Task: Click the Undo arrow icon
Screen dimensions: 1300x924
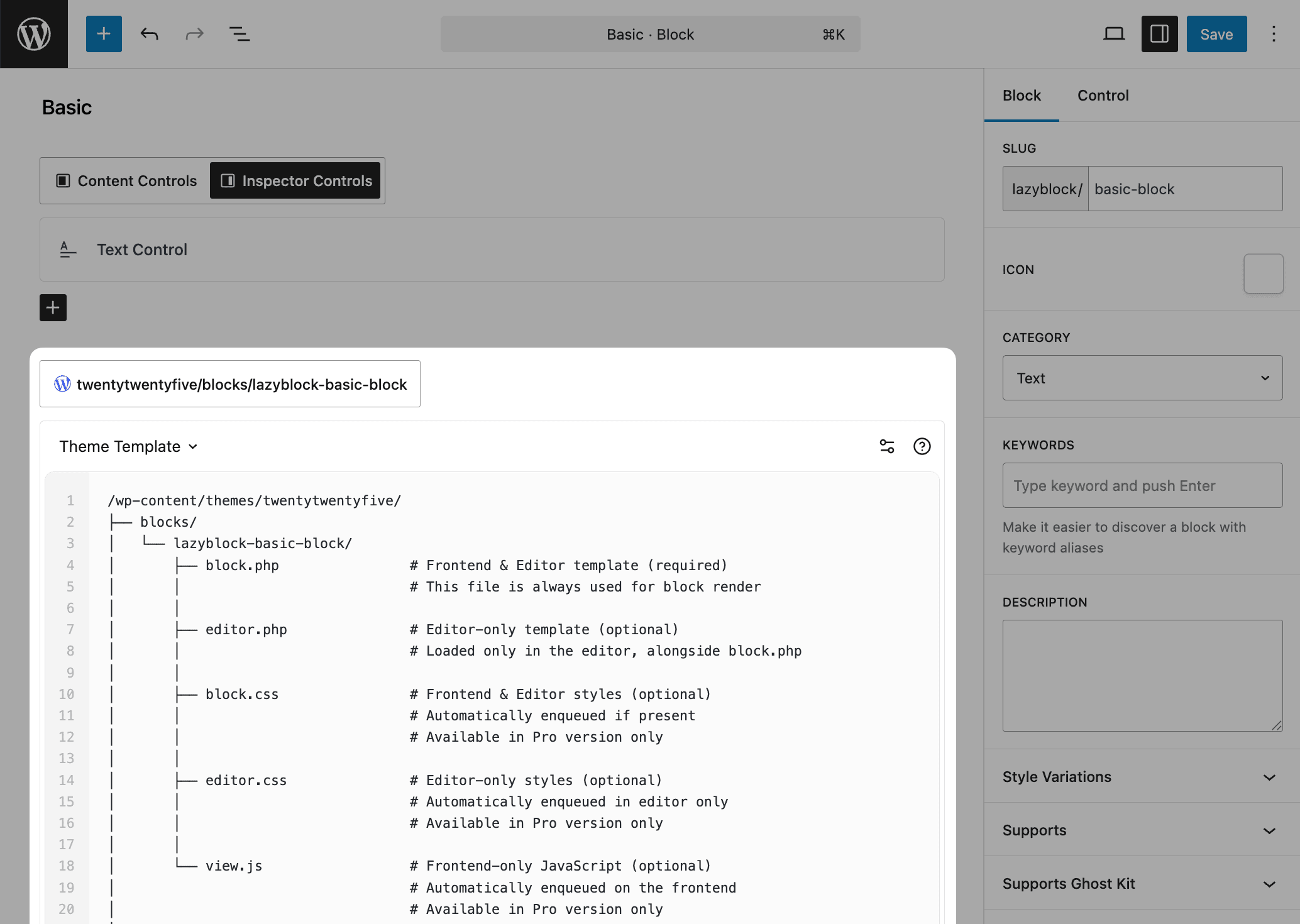Action: 149,34
